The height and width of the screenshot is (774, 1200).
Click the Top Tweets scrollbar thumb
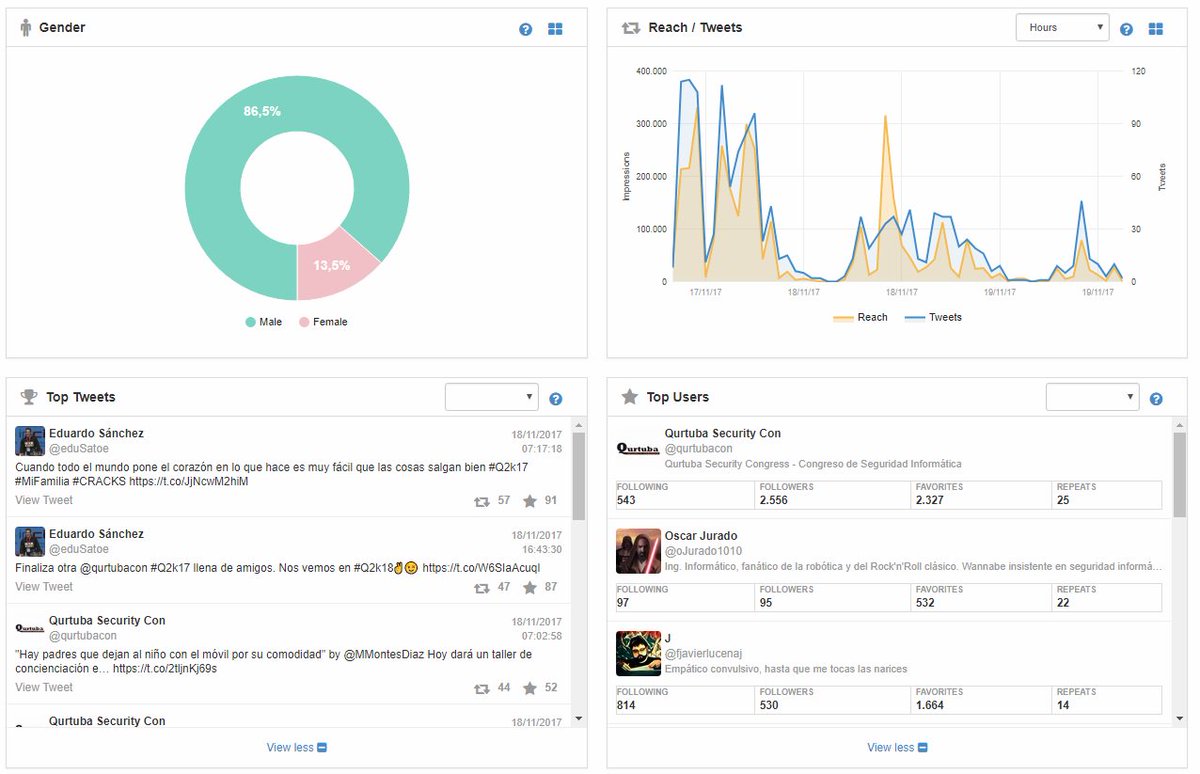click(x=579, y=476)
